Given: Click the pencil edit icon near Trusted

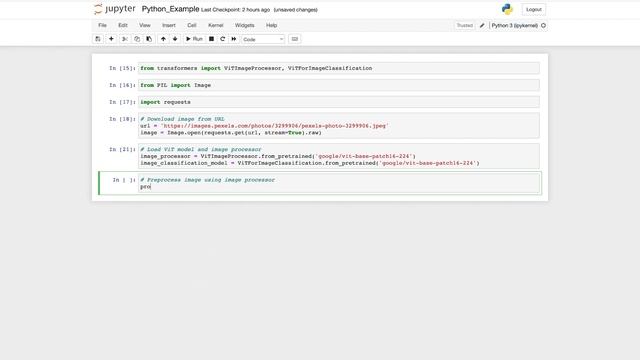Looking at the screenshot, I should point(482,25).
